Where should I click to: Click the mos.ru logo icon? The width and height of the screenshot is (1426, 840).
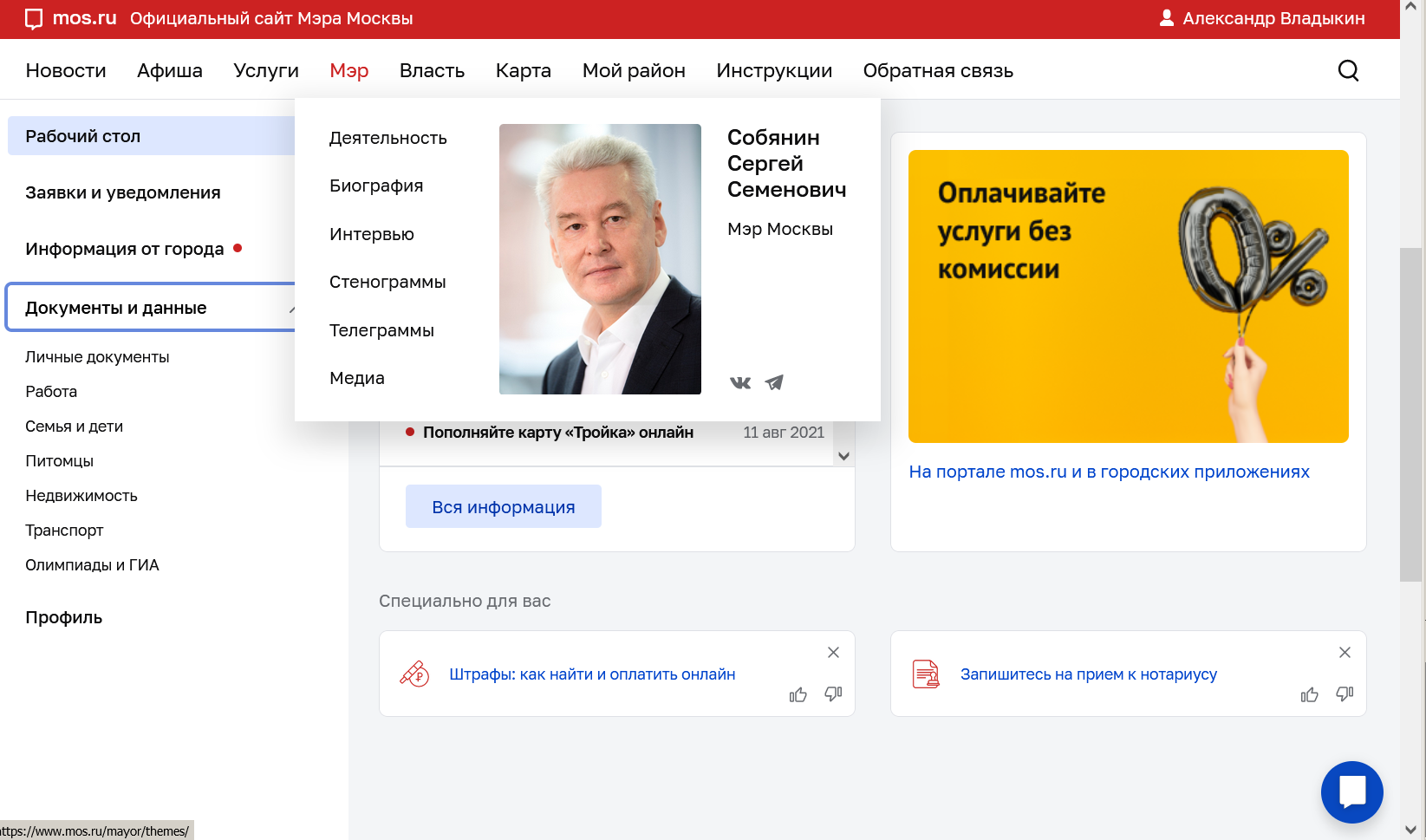point(34,19)
